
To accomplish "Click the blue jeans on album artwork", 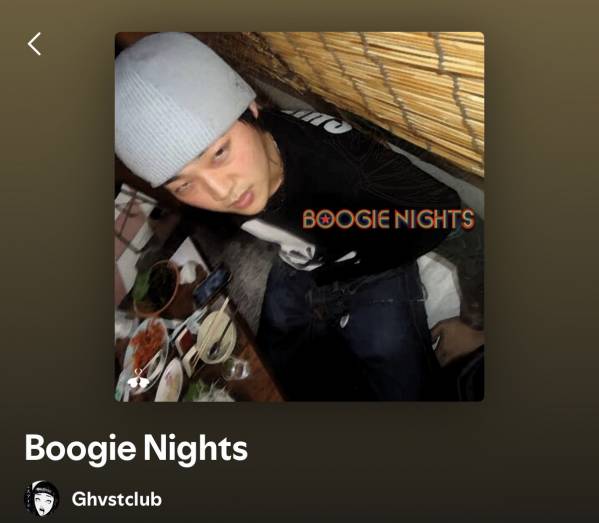I will (344, 325).
